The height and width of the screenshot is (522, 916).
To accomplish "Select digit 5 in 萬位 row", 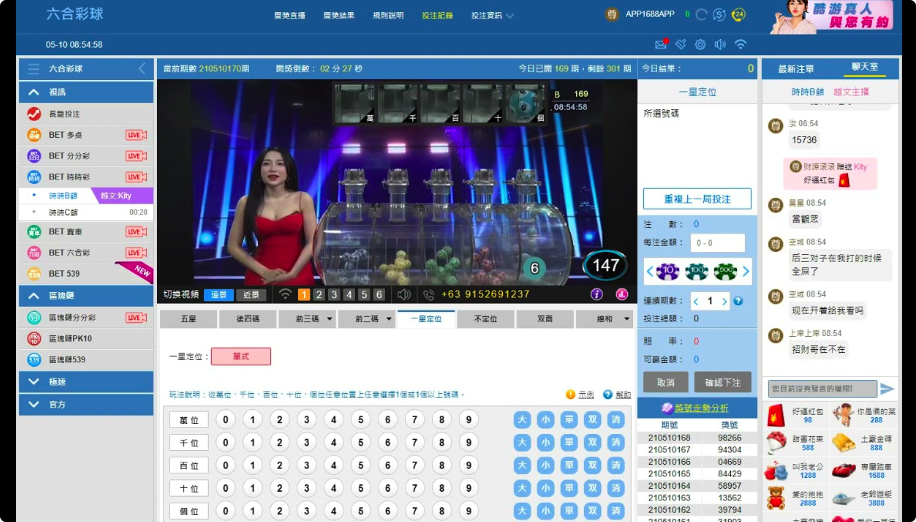I will [361, 420].
